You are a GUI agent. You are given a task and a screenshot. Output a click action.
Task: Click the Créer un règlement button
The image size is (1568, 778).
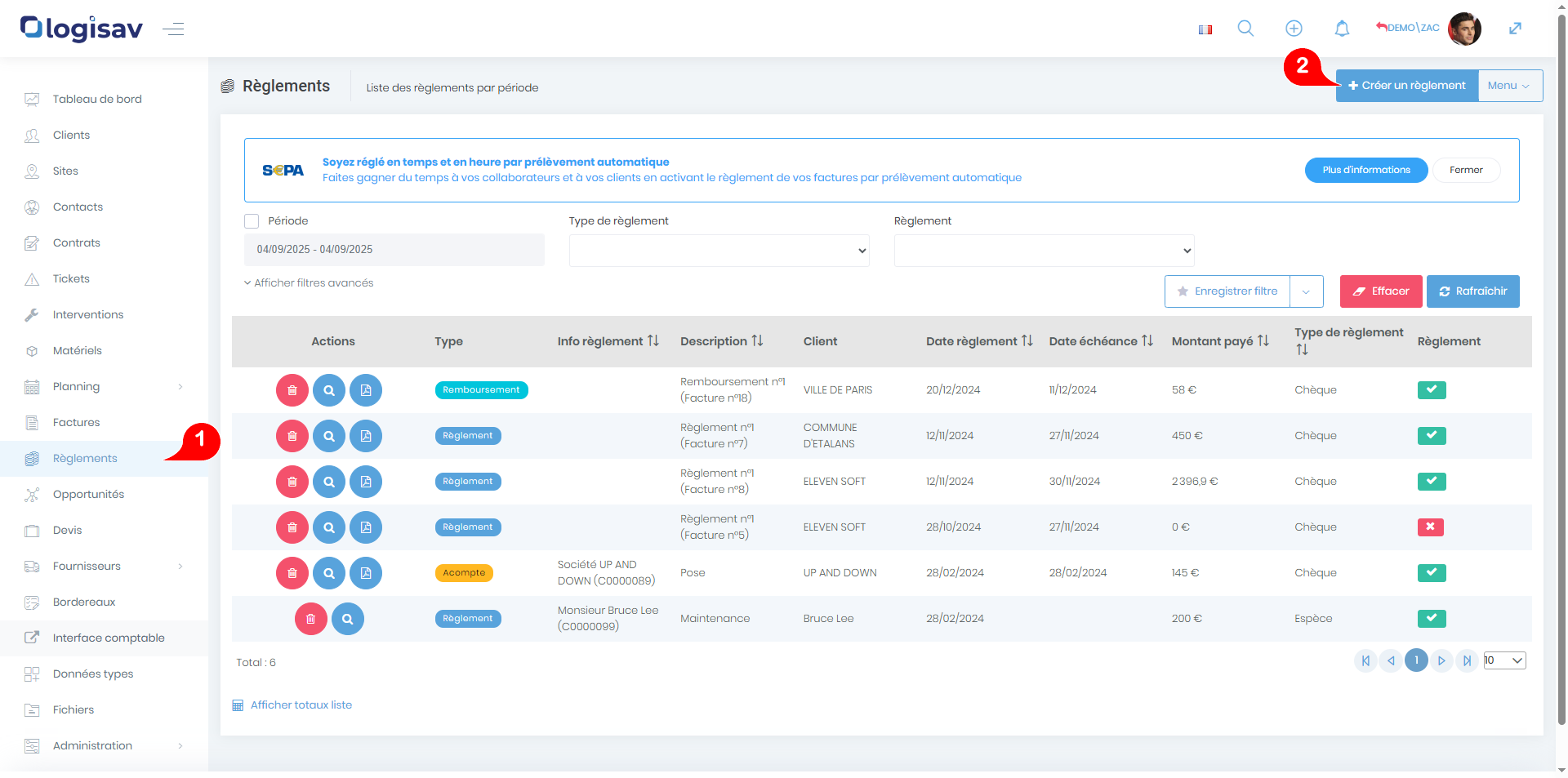[1406, 86]
